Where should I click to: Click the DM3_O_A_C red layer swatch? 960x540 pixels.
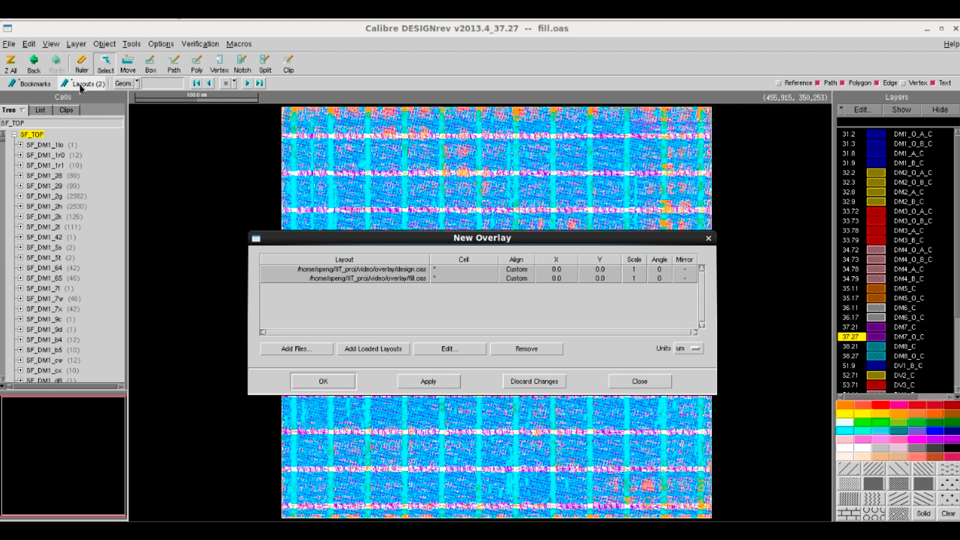876,211
